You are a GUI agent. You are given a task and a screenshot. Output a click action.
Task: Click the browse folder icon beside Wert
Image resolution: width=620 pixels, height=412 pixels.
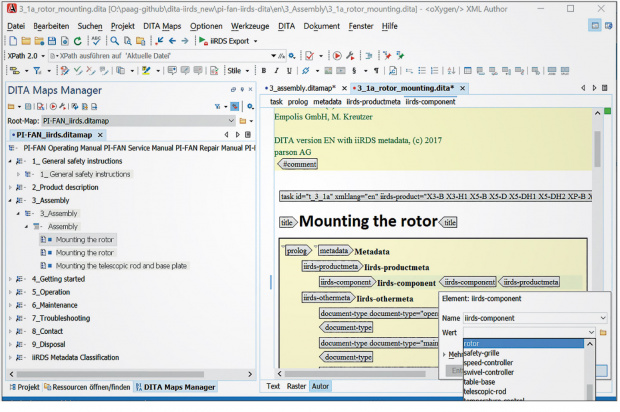(604, 331)
